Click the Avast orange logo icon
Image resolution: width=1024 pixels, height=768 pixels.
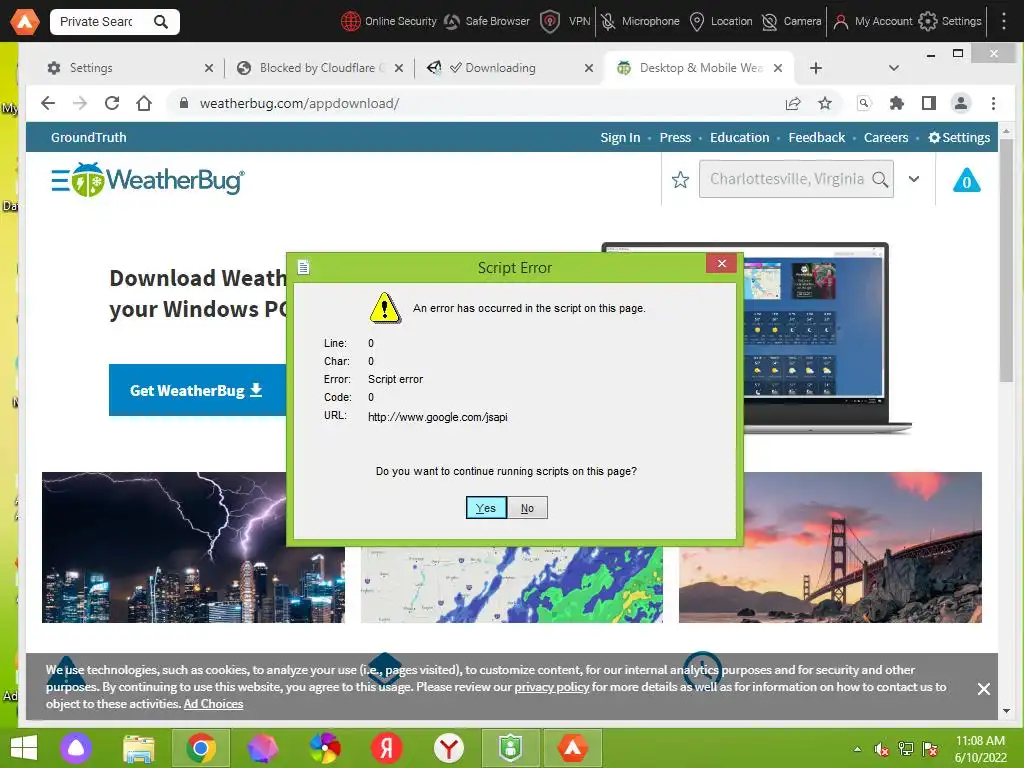tap(24, 22)
